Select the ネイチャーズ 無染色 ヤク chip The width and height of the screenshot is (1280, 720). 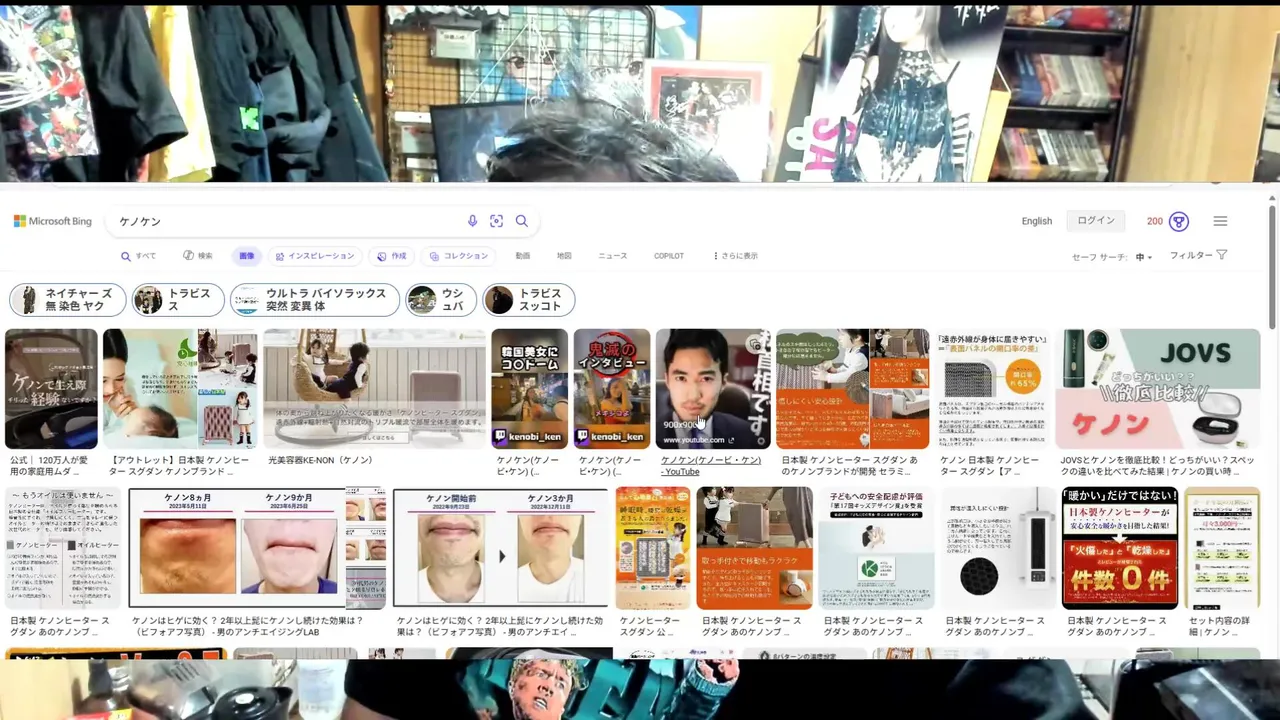68,300
